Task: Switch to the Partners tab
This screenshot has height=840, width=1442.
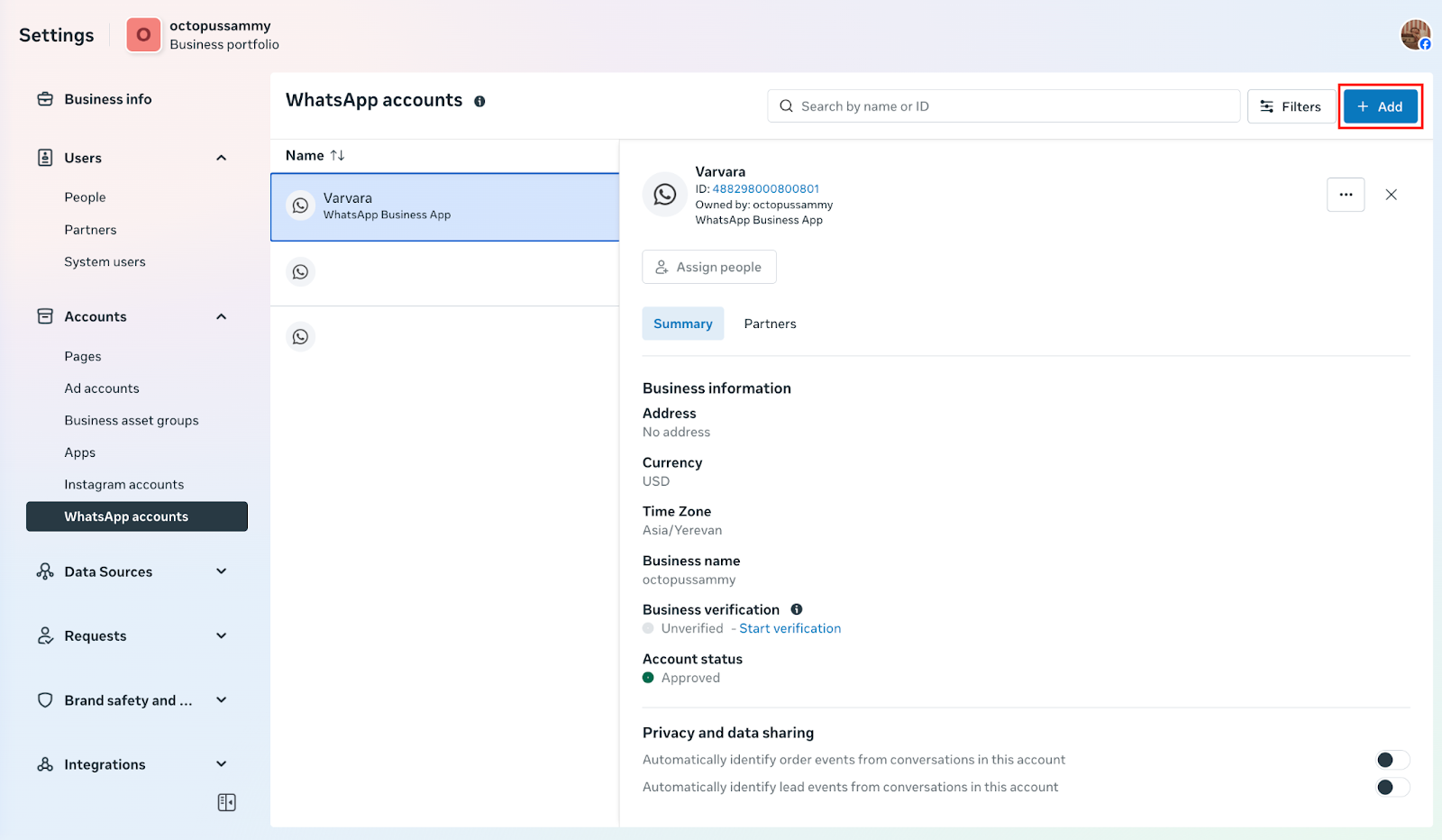Action: 770,324
